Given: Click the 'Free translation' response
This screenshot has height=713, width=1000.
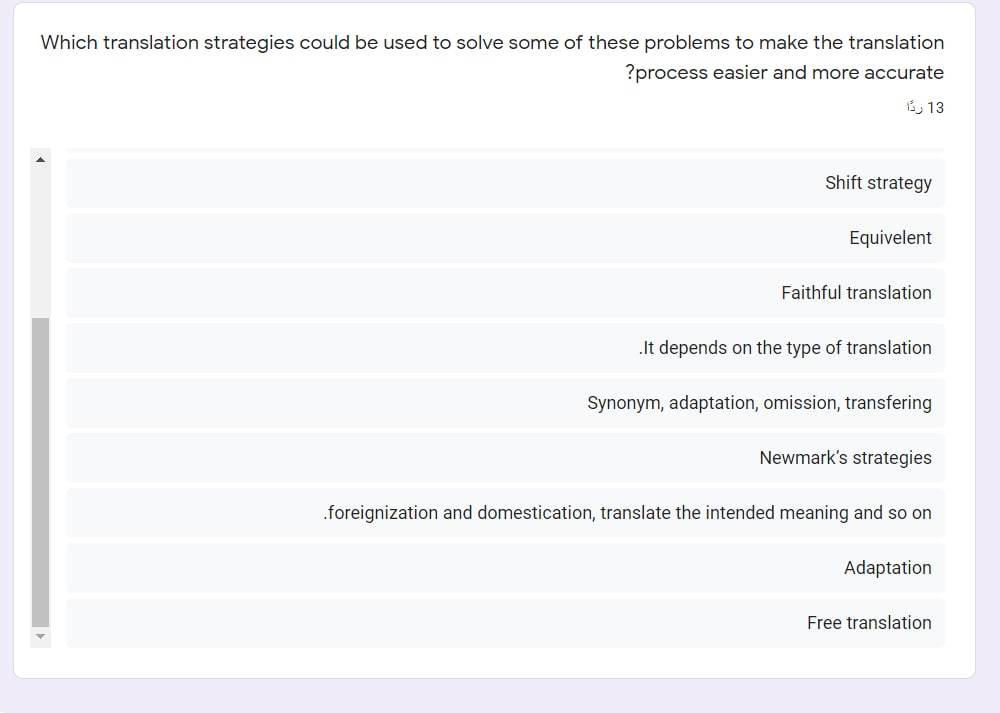Looking at the screenshot, I should pos(505,622).
